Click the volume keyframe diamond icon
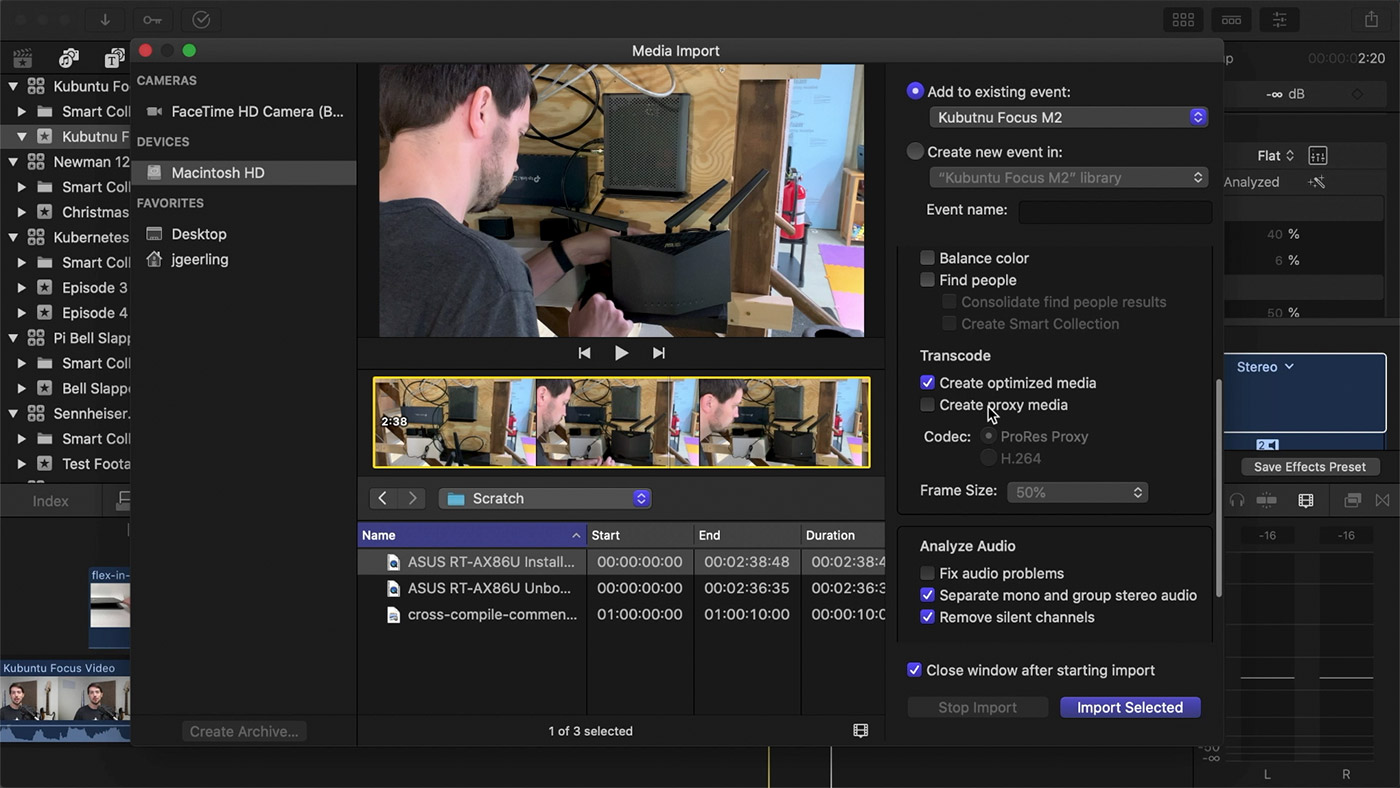 pyautogui.click(x=1357, y=94)
